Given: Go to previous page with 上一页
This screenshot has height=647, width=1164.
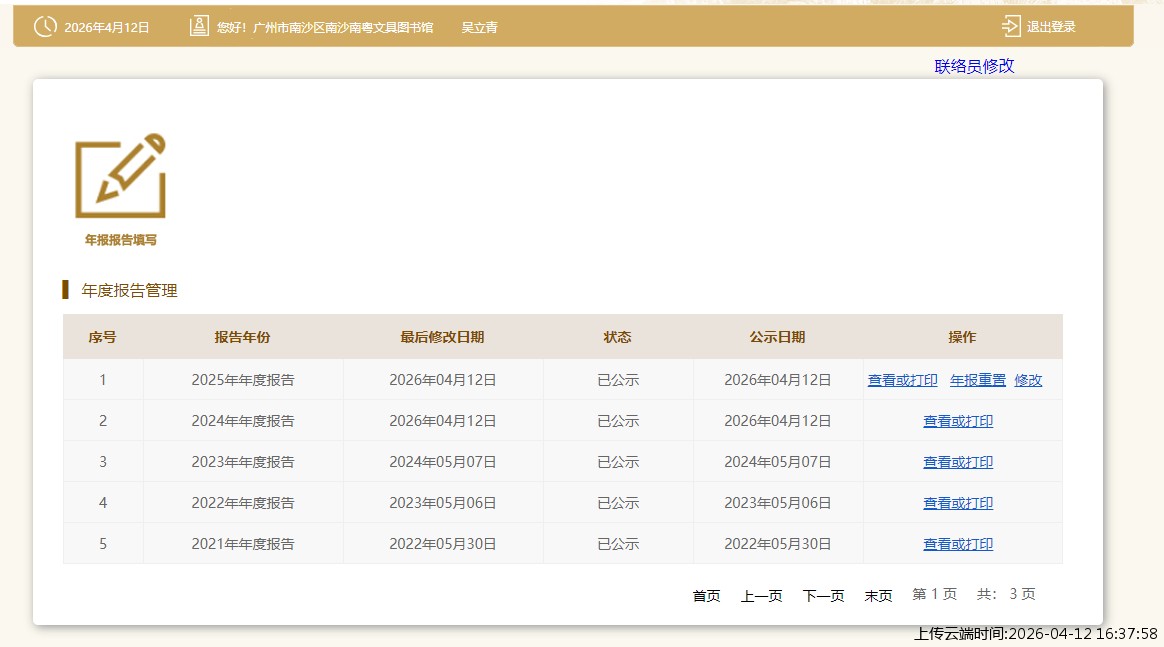Looking at the screenshot, I should [761, 595].
